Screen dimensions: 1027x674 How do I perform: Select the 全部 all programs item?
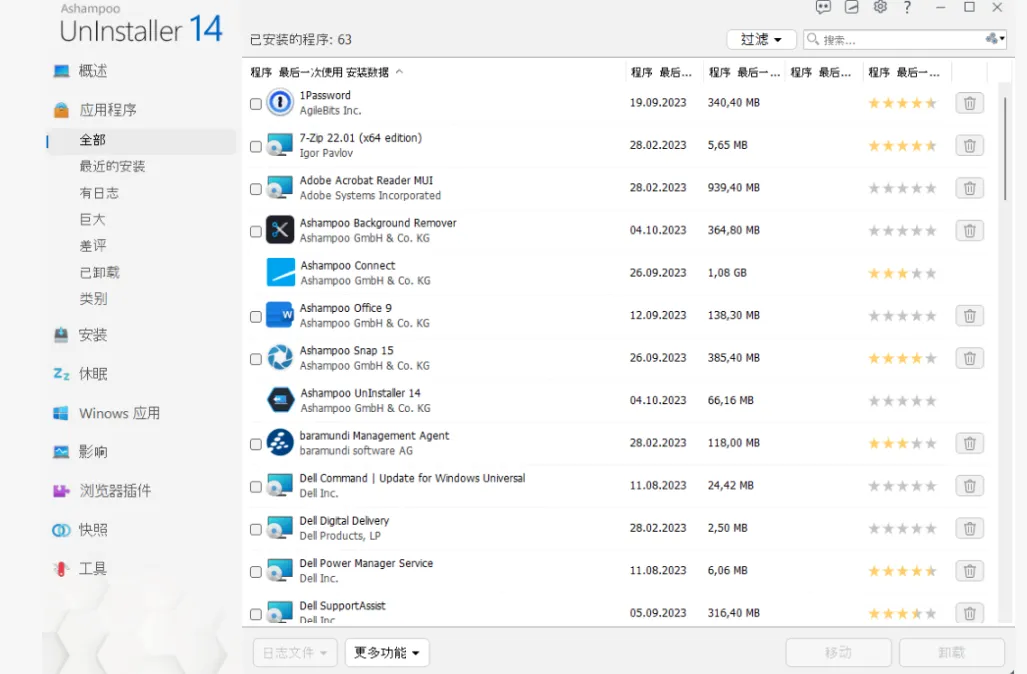[92, 140]
